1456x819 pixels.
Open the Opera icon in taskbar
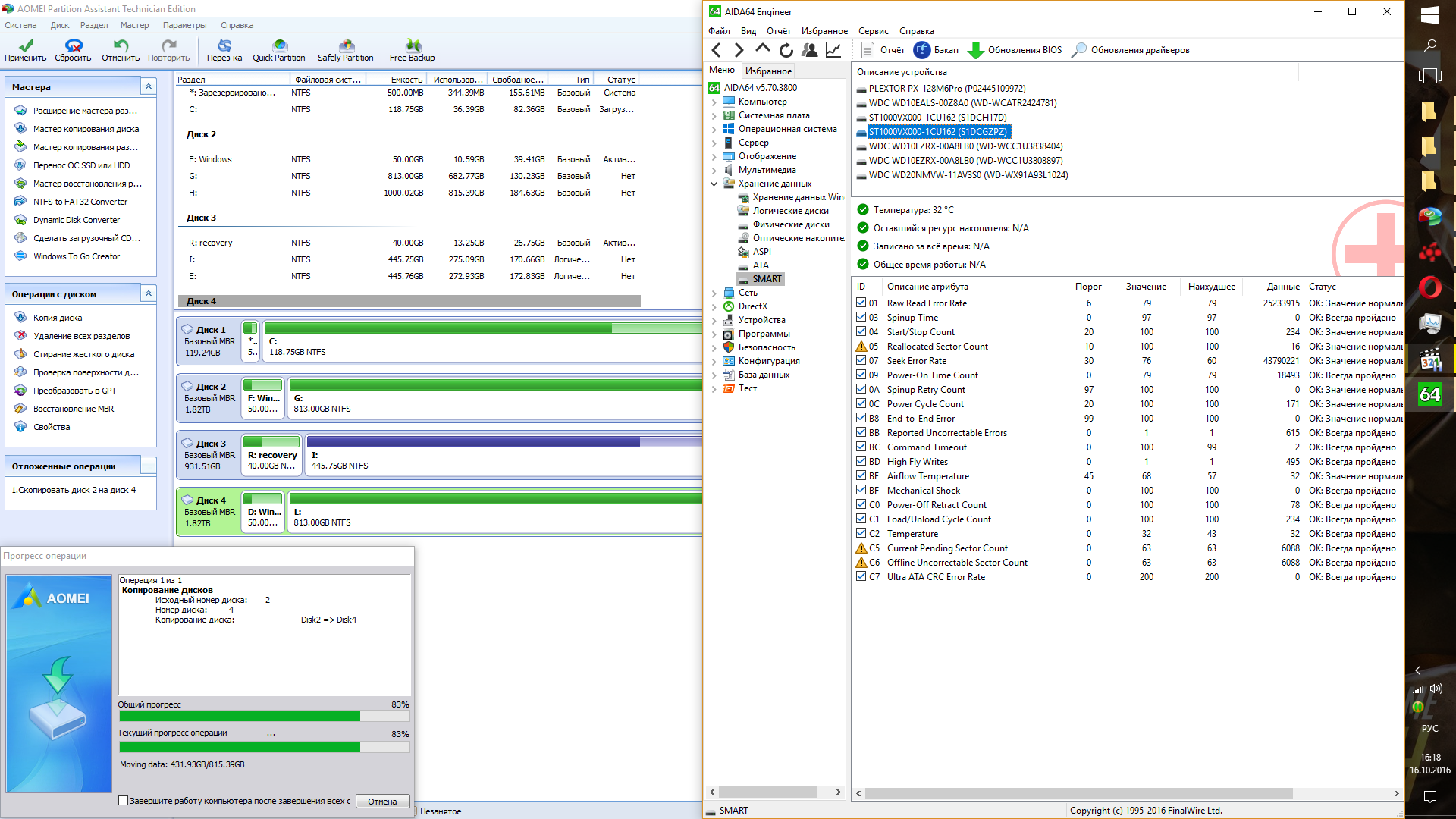[x=1429, y=287]
